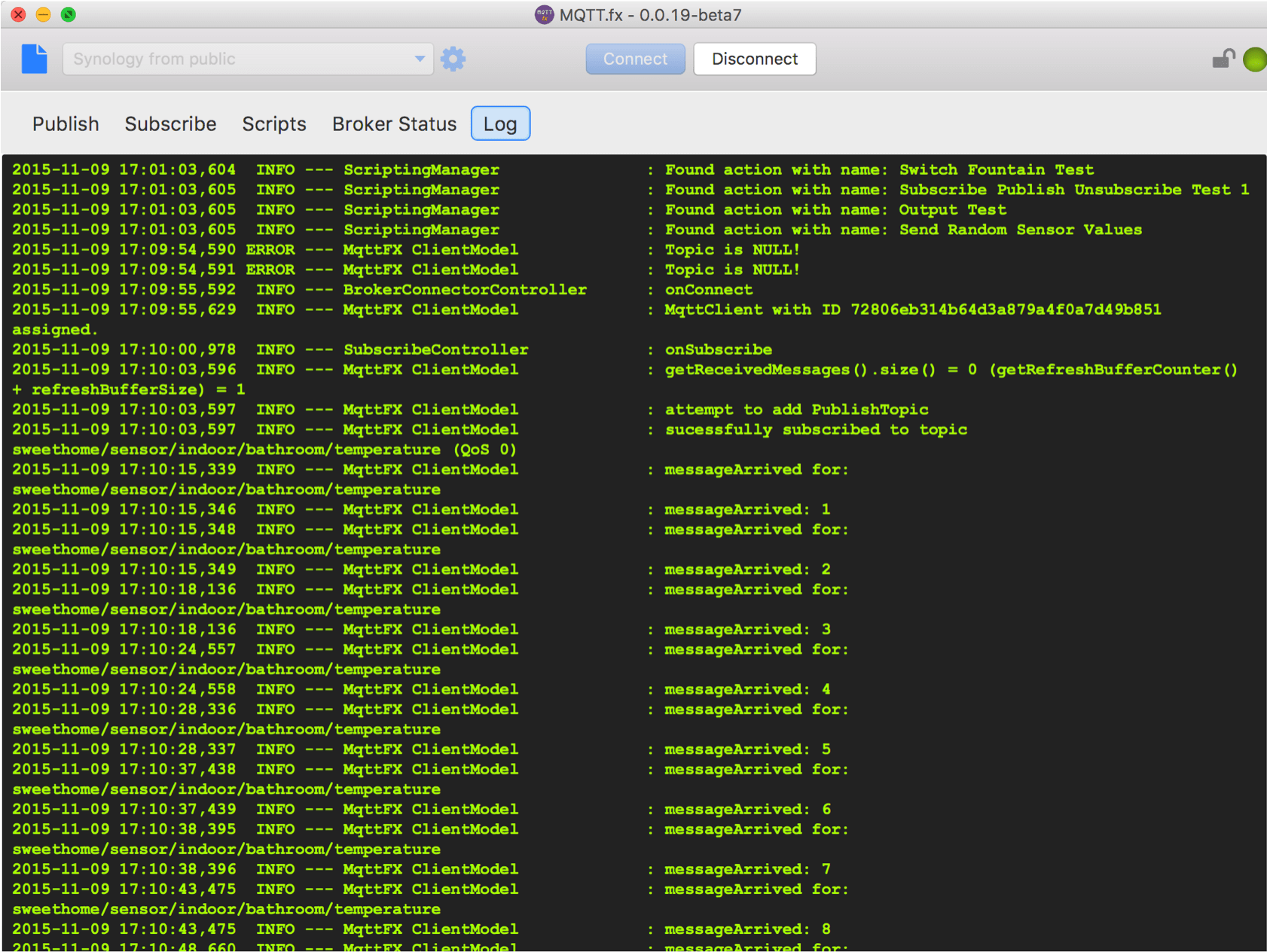
Task: Open connection settings with the gear icon
Action: pyautogui.click(x=453, y=59)
